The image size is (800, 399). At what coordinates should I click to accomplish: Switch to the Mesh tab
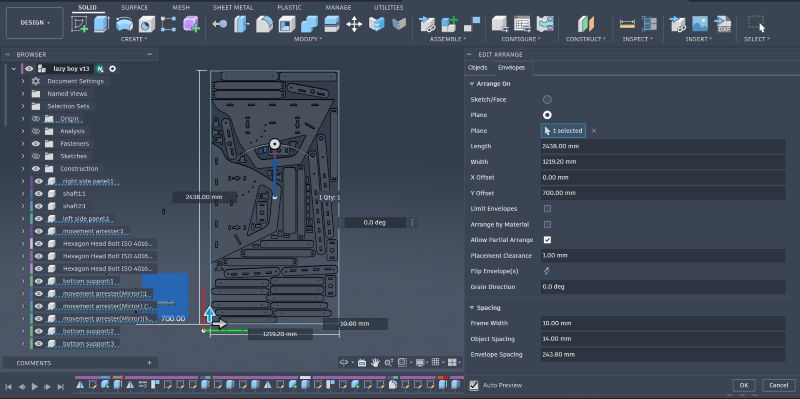pyautogui.click(x=181, y=8)
